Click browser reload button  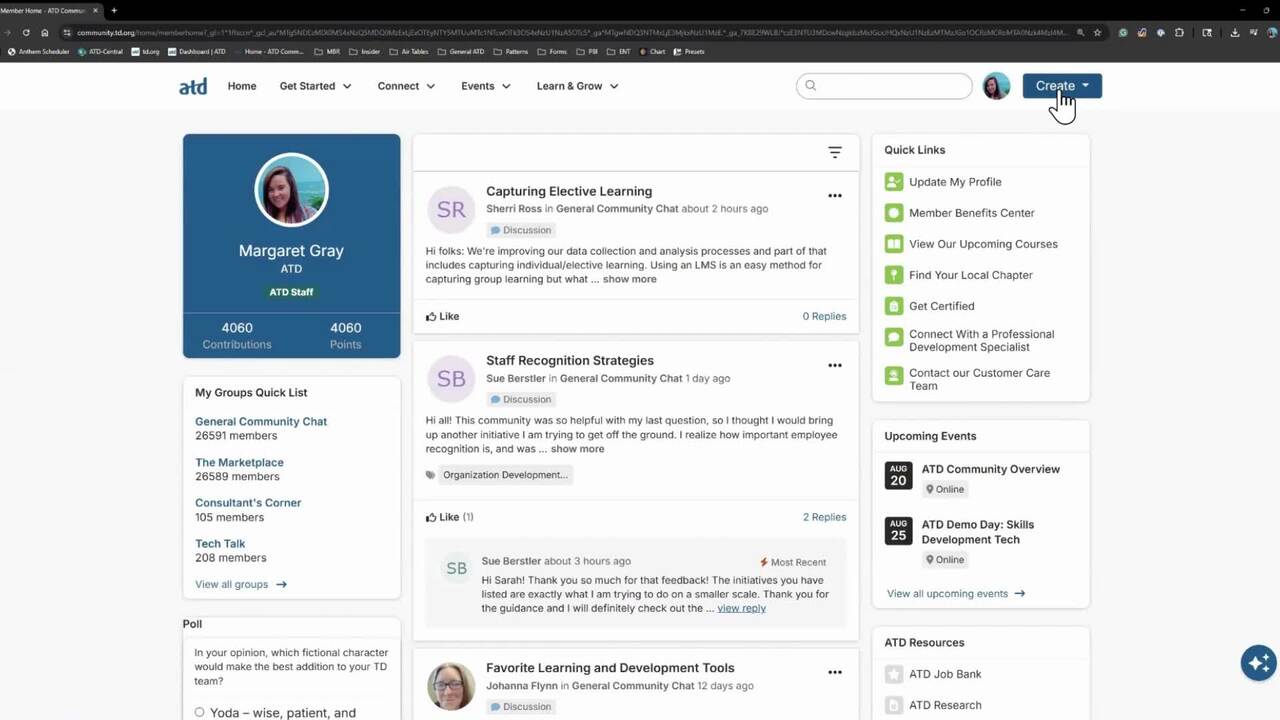(26, 32)
